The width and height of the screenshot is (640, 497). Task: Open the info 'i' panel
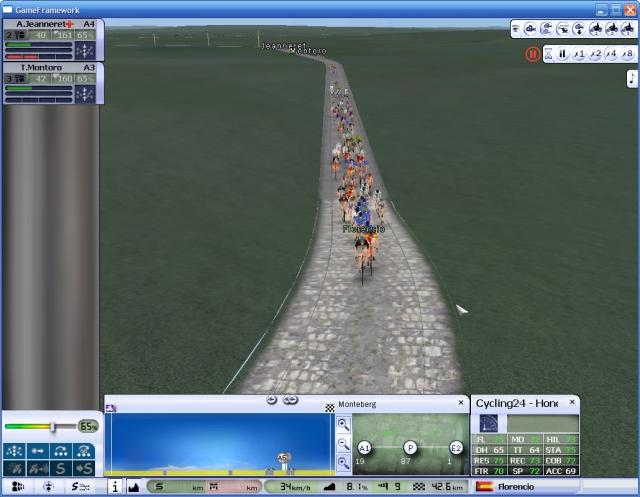(114, 487)
